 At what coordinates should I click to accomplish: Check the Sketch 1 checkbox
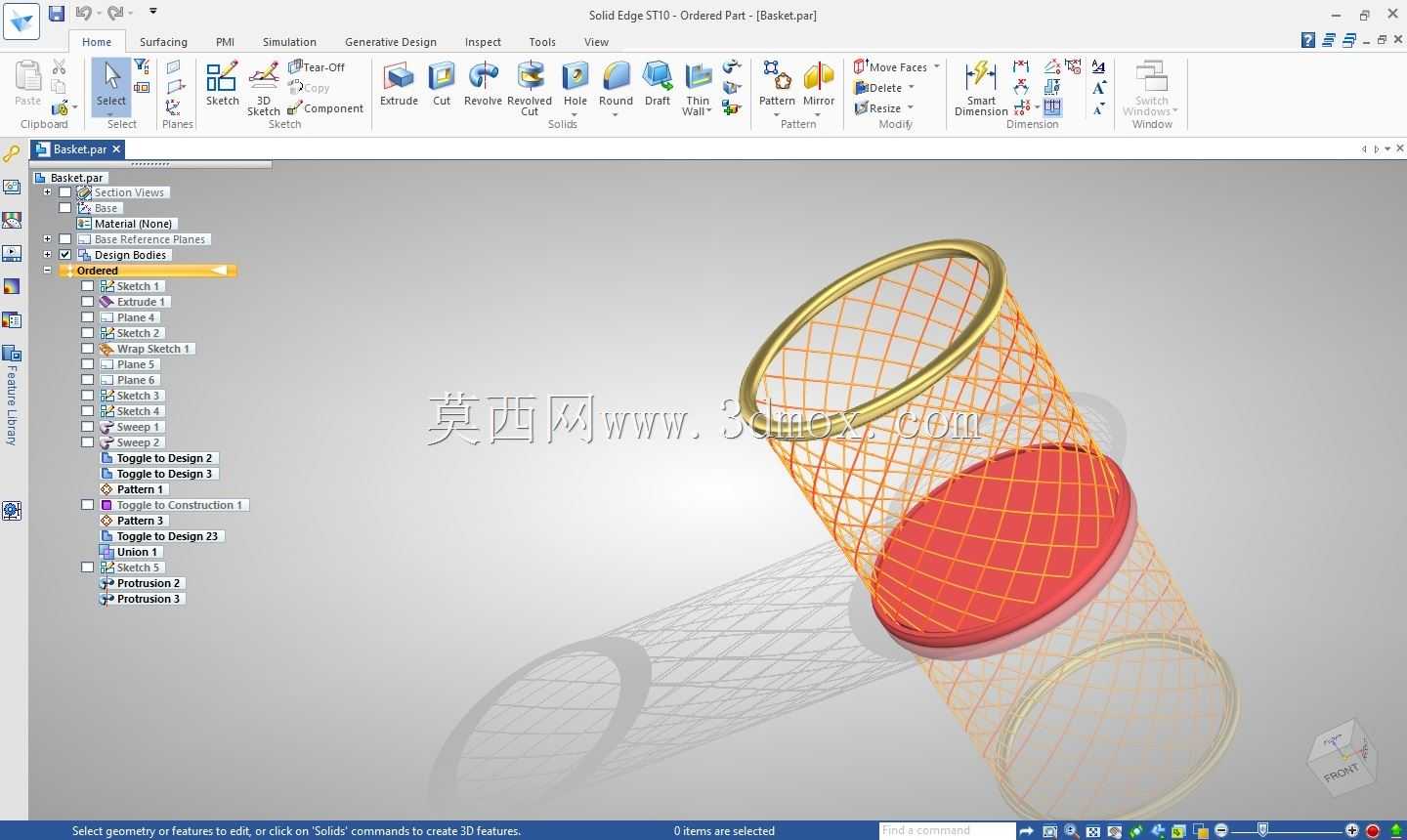point(88,286)
